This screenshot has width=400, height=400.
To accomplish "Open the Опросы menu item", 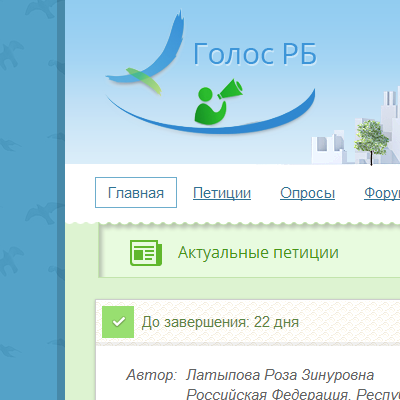I will click(307, 193).
